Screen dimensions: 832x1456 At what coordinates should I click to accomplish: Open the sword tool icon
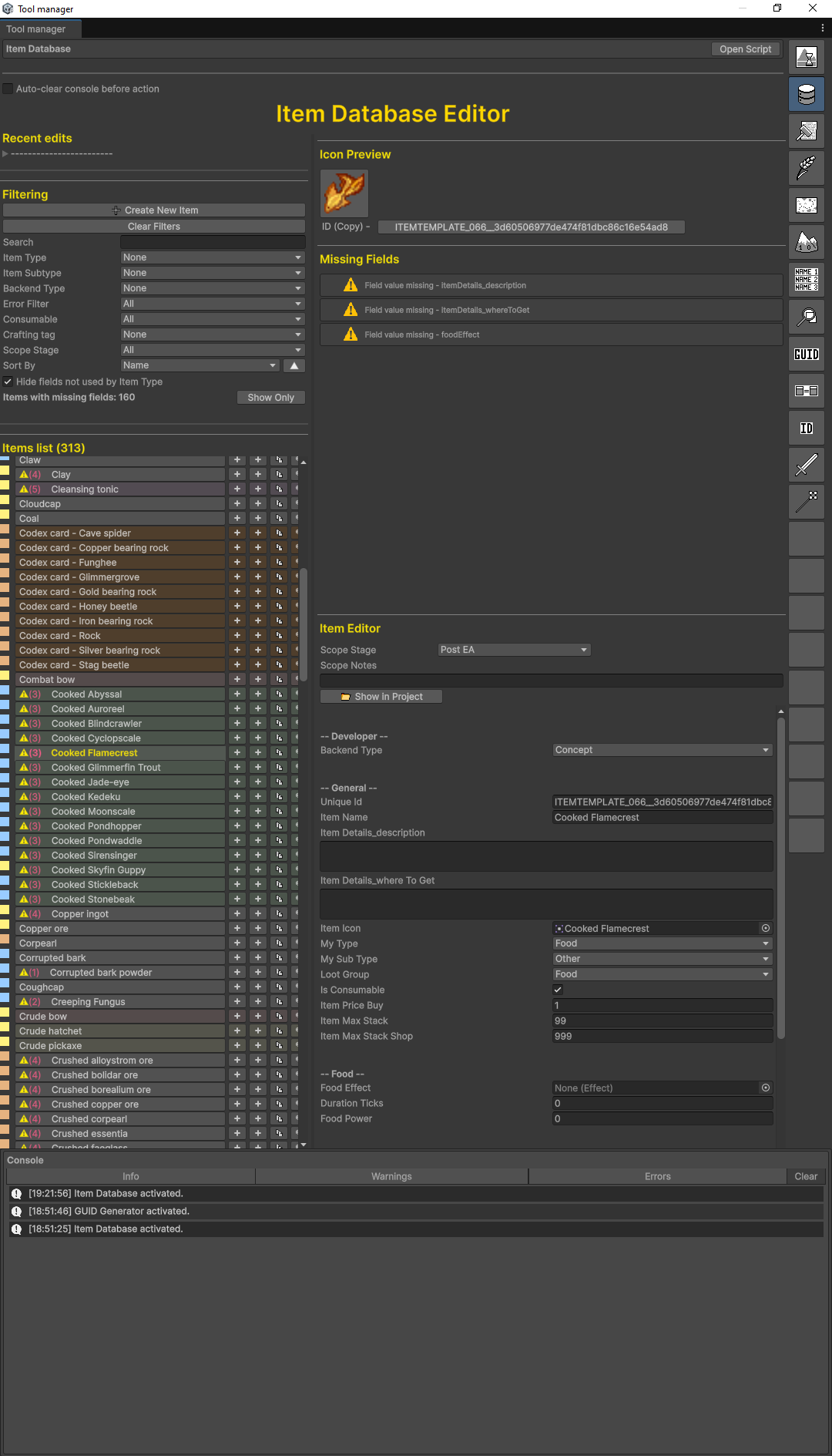[807, 465]
